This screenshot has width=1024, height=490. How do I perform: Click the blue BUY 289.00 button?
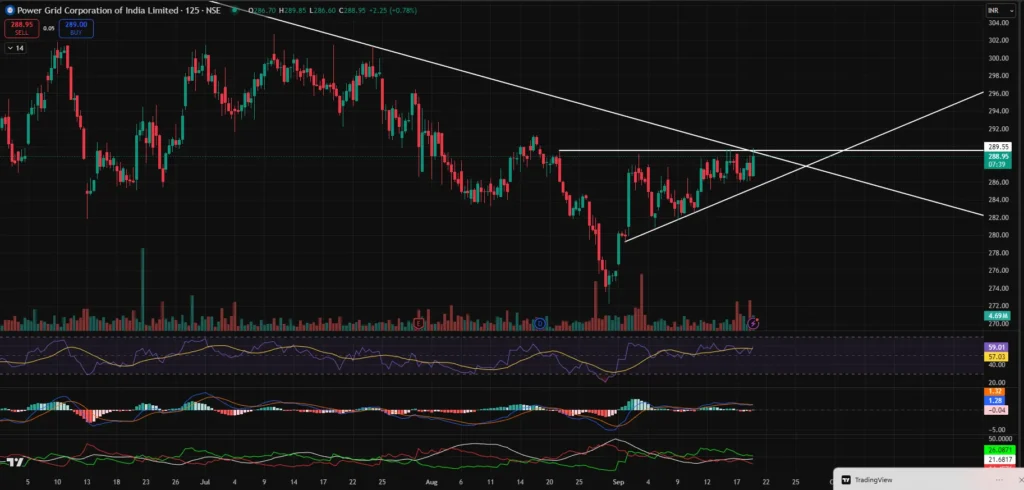point(77,28)
